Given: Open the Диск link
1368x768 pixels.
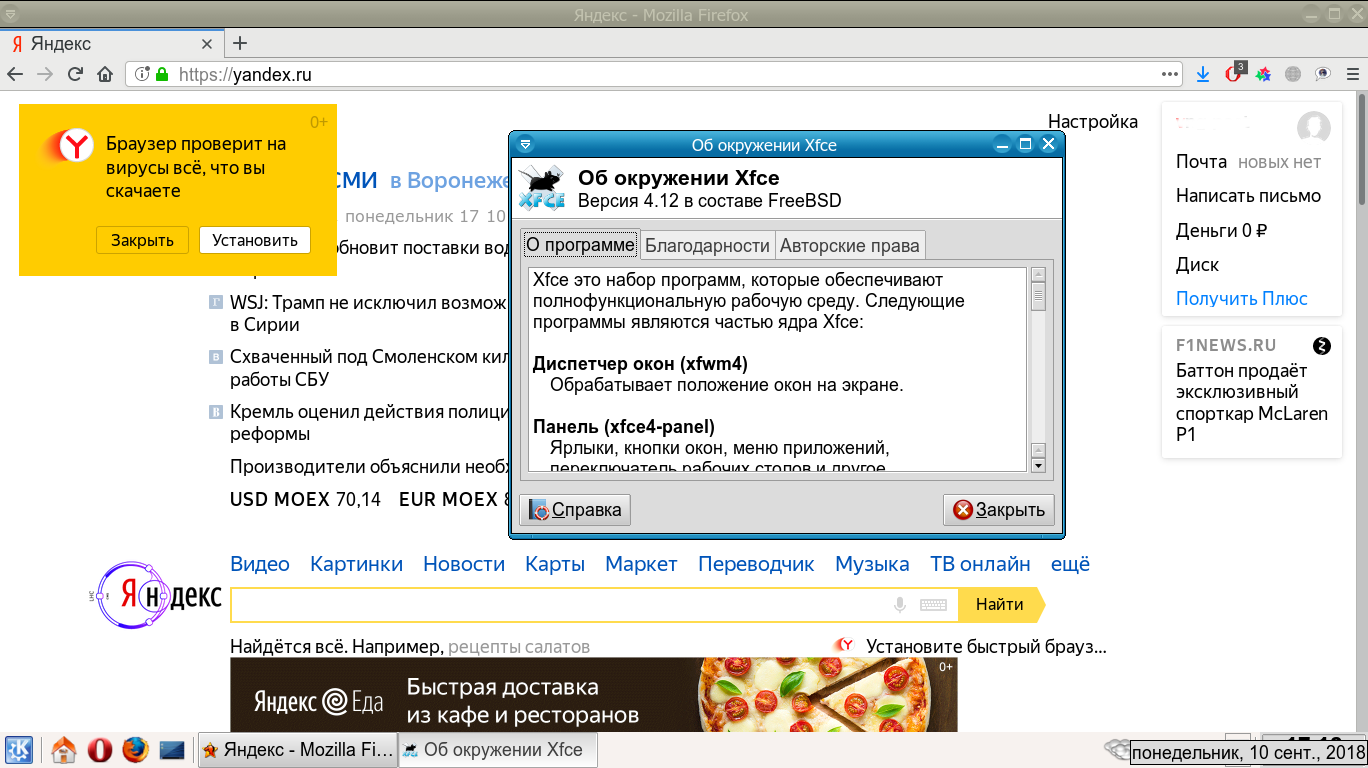Looking at the screenshot, I should pyautogui.click(x=1197, y=265).
